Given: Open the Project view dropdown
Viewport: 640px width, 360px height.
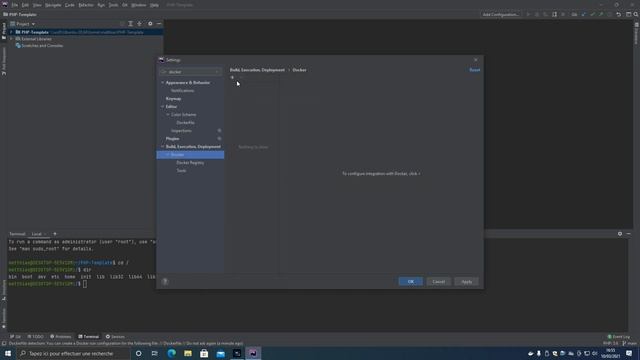Looking at the screenshot, I should click(x=23, y=24).
